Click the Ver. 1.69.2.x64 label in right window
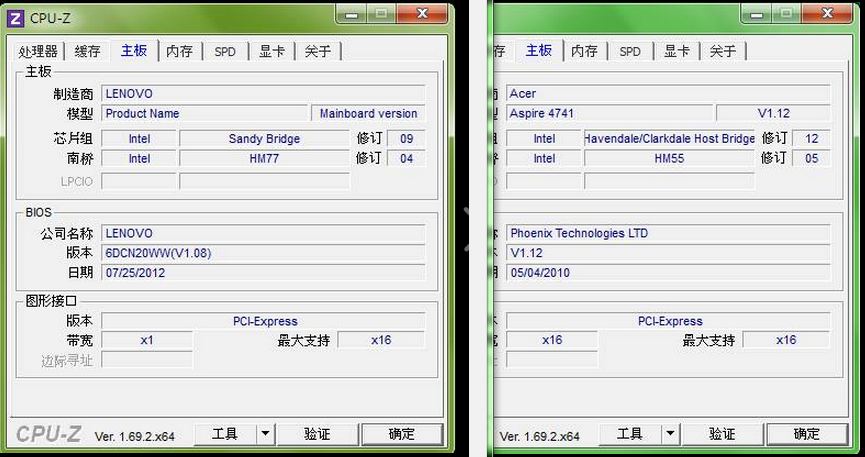This screenshot has width=865, height=457. pos(540,437)
